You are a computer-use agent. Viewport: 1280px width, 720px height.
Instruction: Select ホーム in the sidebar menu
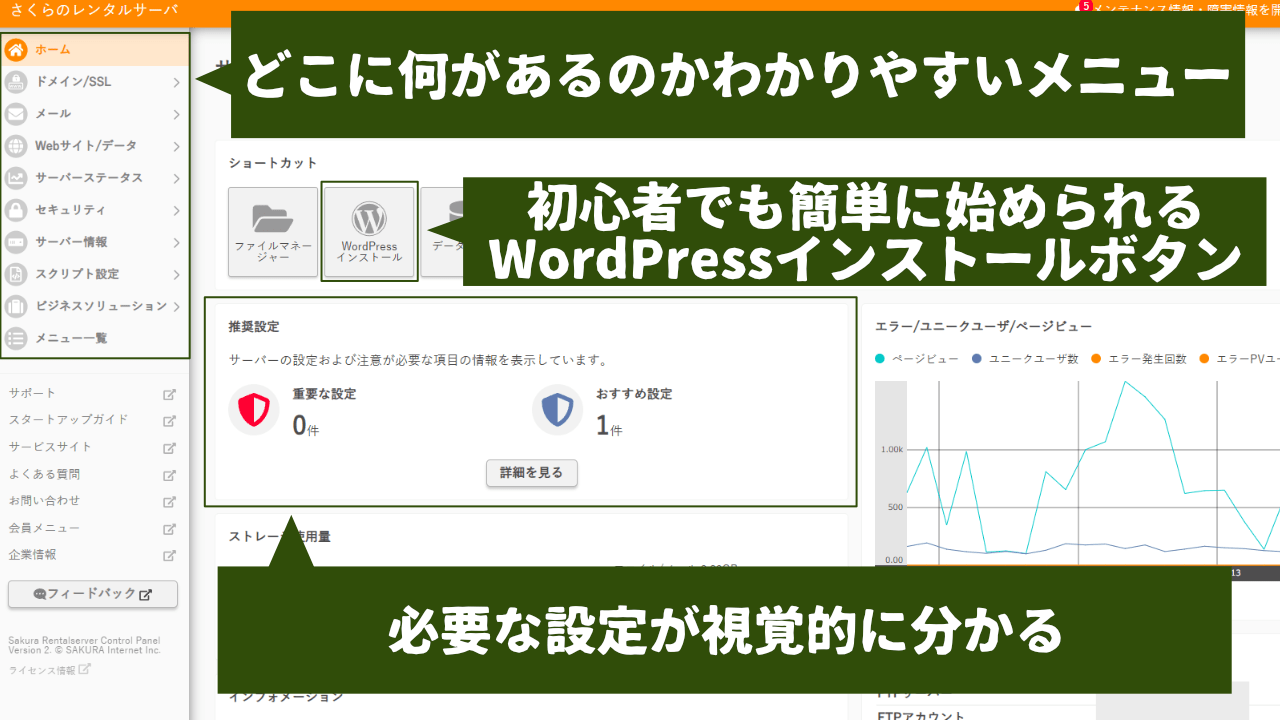pos(95,50)
